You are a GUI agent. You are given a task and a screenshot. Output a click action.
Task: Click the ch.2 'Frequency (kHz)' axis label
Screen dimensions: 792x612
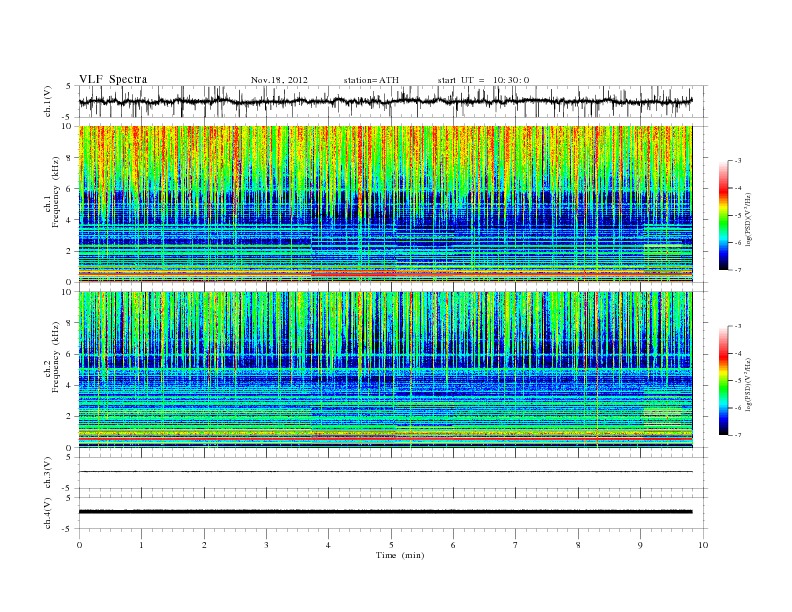[x=55, y=356]
